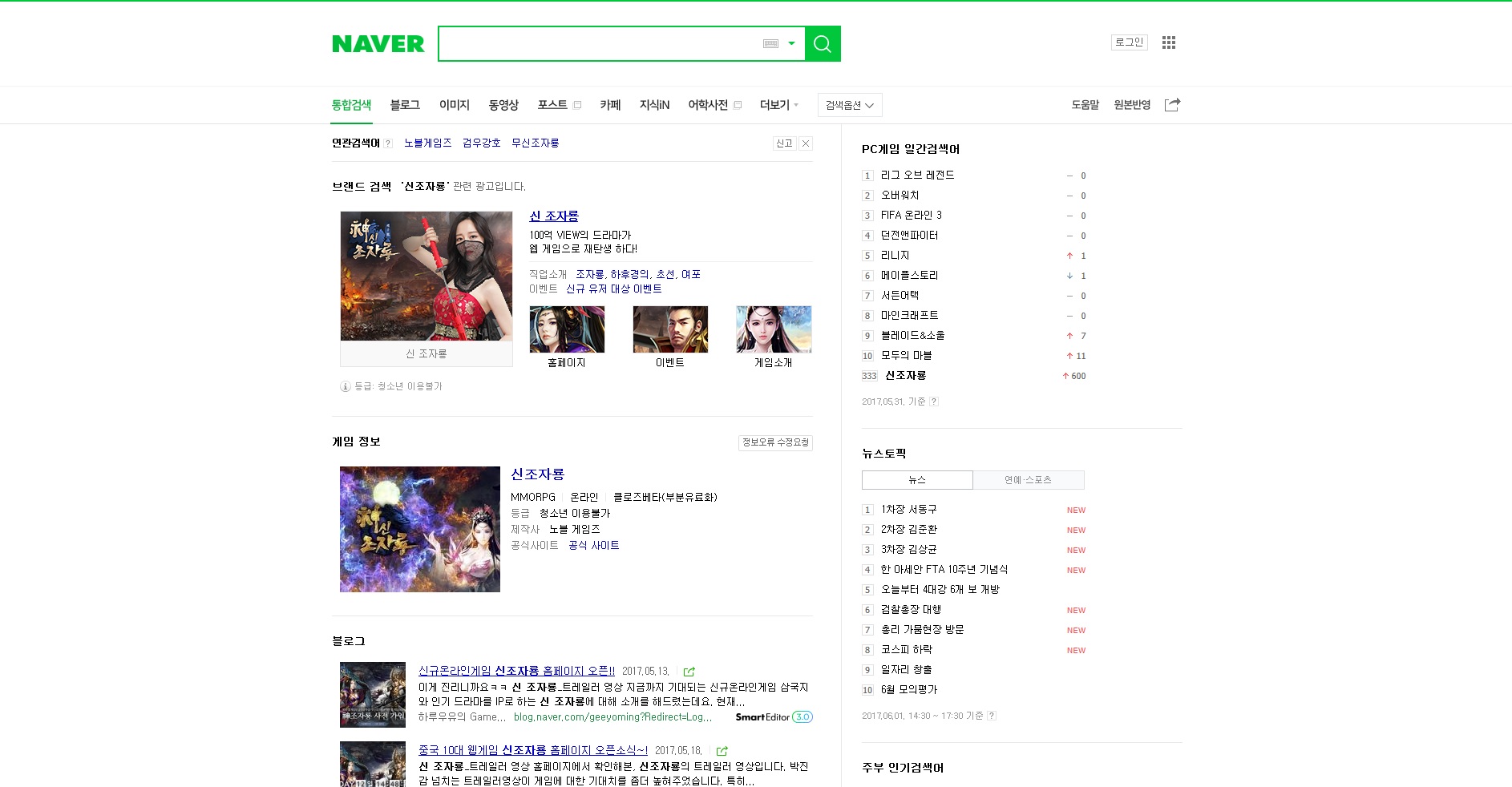1512x787 pixels.
Task: Close the related searches bar with X
Action: pyautogui.click(x=806, y=143)
